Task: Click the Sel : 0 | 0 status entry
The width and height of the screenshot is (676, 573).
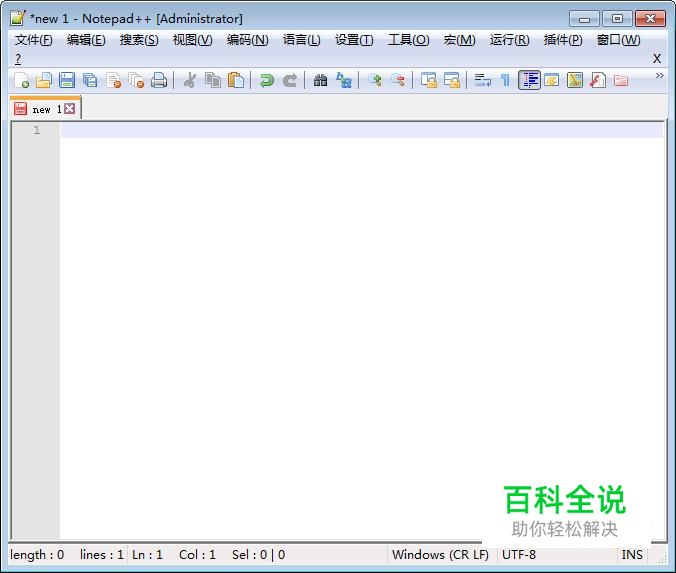Action: click(x=258, y=554)
